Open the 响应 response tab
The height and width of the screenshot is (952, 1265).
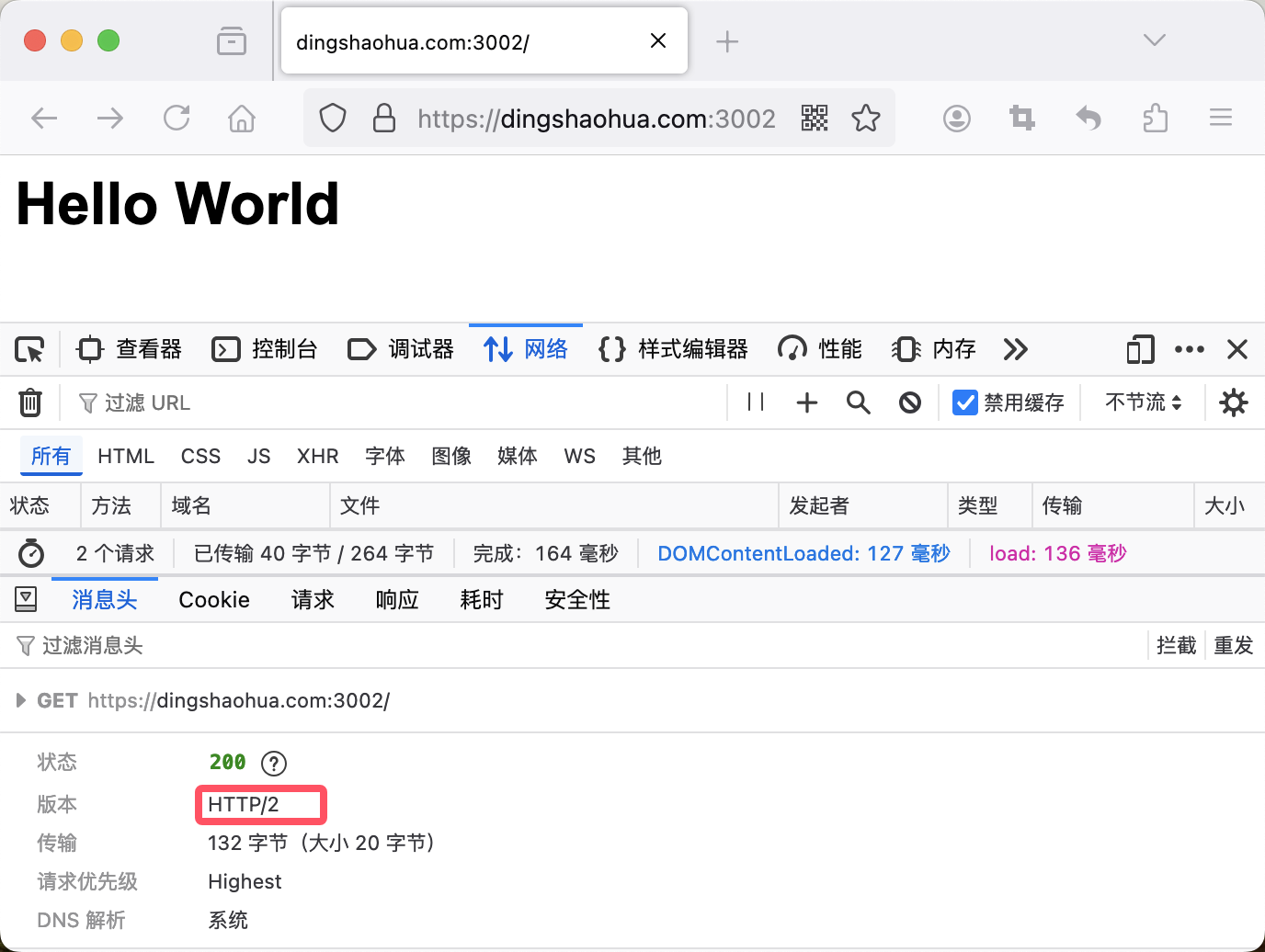[397, 600]
